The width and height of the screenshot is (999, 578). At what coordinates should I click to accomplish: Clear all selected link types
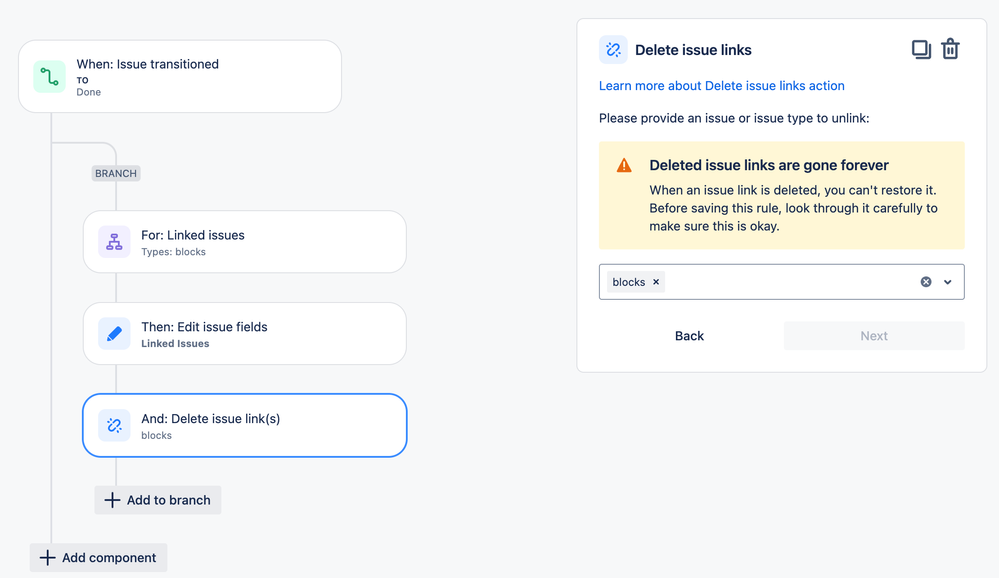pos(926,282)
